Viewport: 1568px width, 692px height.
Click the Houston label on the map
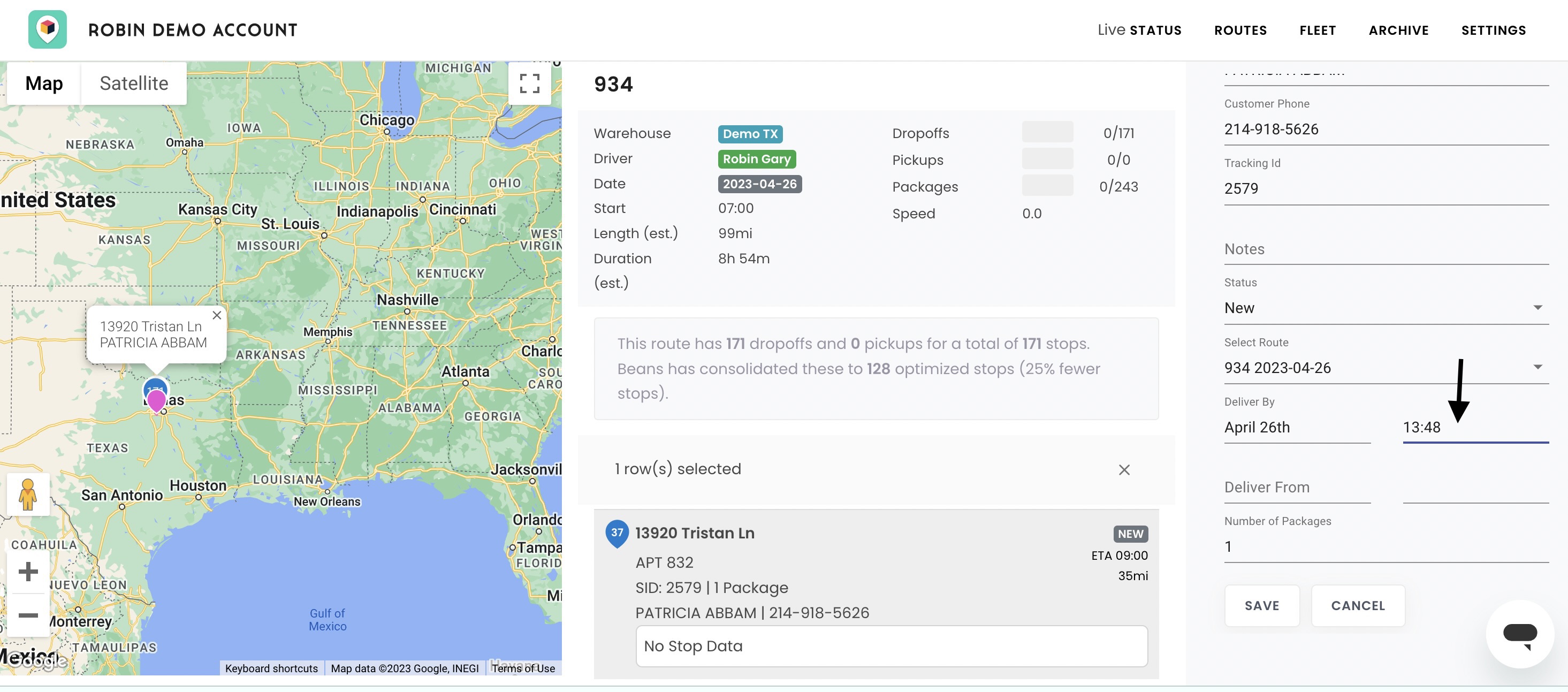coord(198,485)
